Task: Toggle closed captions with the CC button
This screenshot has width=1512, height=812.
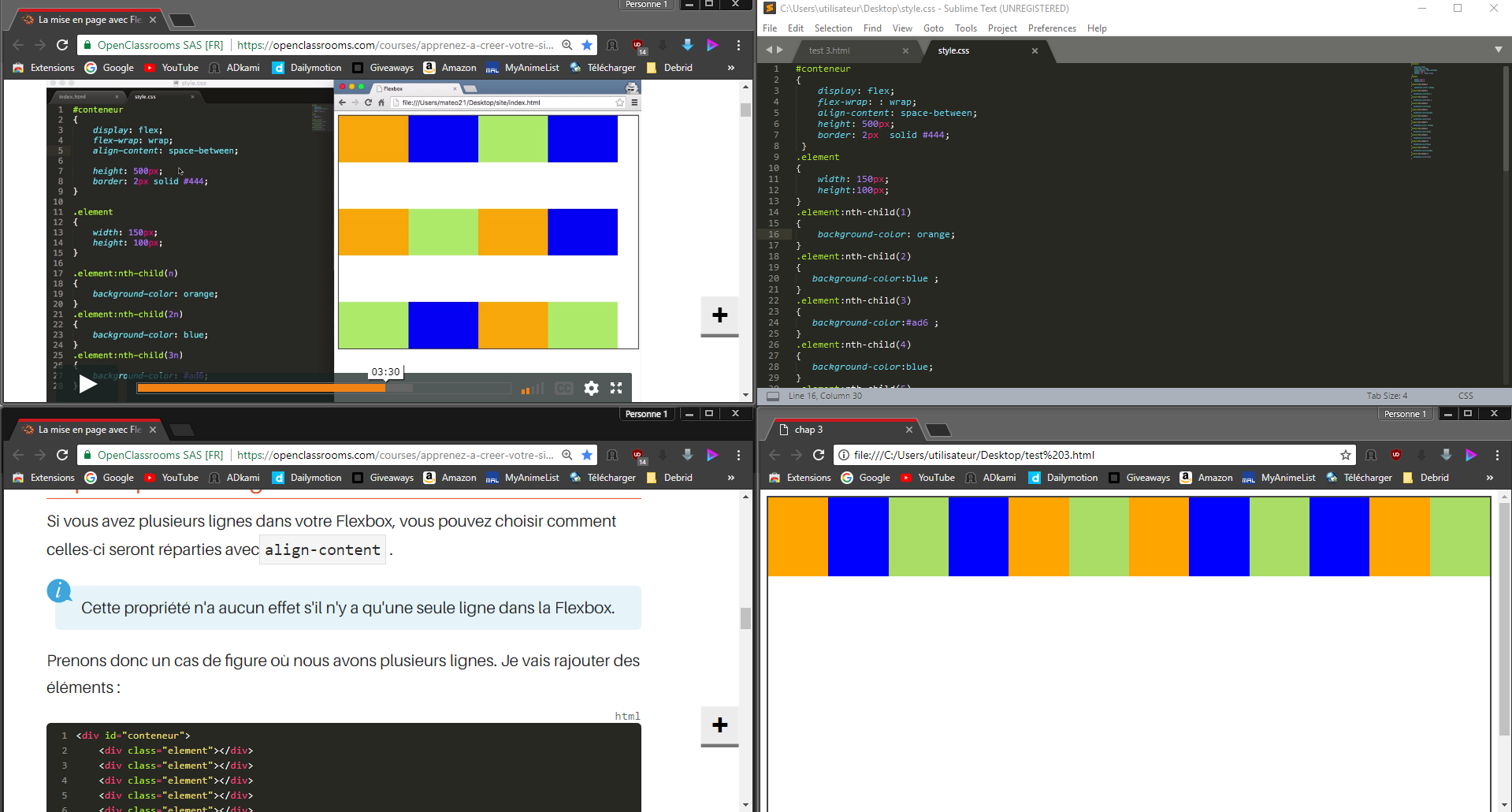Action: (x=564, y=388)
